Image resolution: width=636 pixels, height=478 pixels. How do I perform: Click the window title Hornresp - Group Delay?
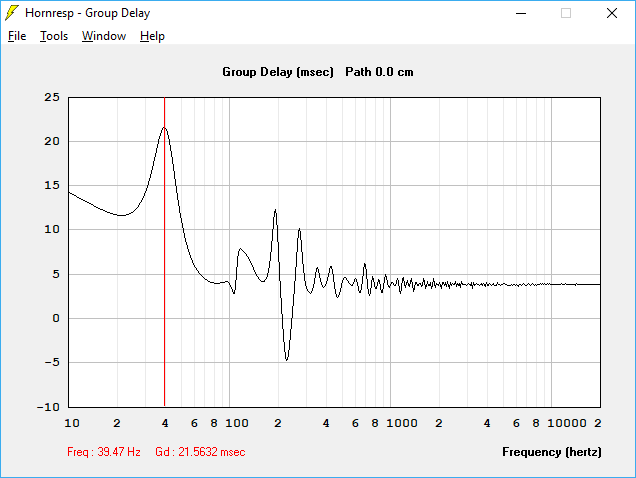point(88,13)
